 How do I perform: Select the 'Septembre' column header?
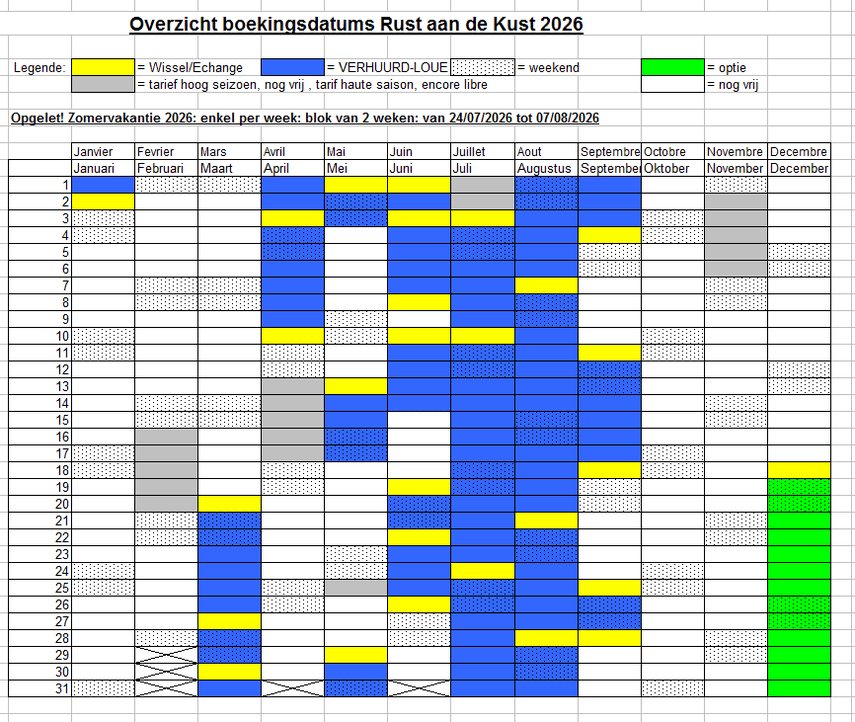(610, 152)
